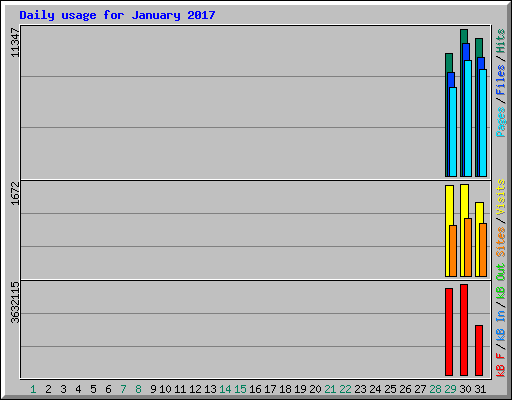Click day number 1 on the x-axis
This screenshot has width=512, height=400.
33,389
